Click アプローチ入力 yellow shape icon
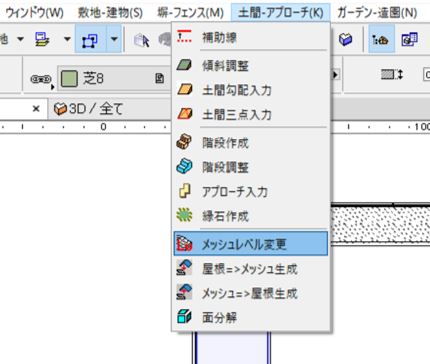Viewport: 430px width, 364px height. [184, 191]
